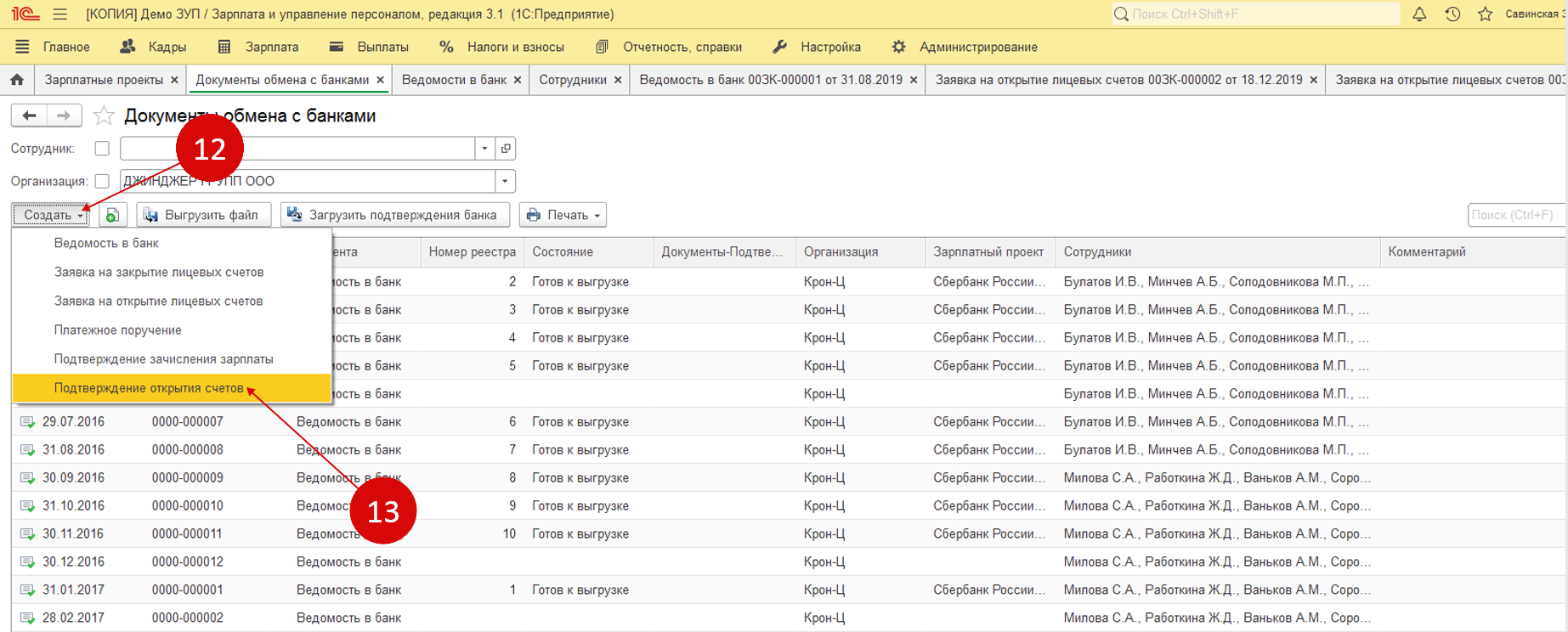Click Загрузить подтверждения банка button

tap(394, 215)
